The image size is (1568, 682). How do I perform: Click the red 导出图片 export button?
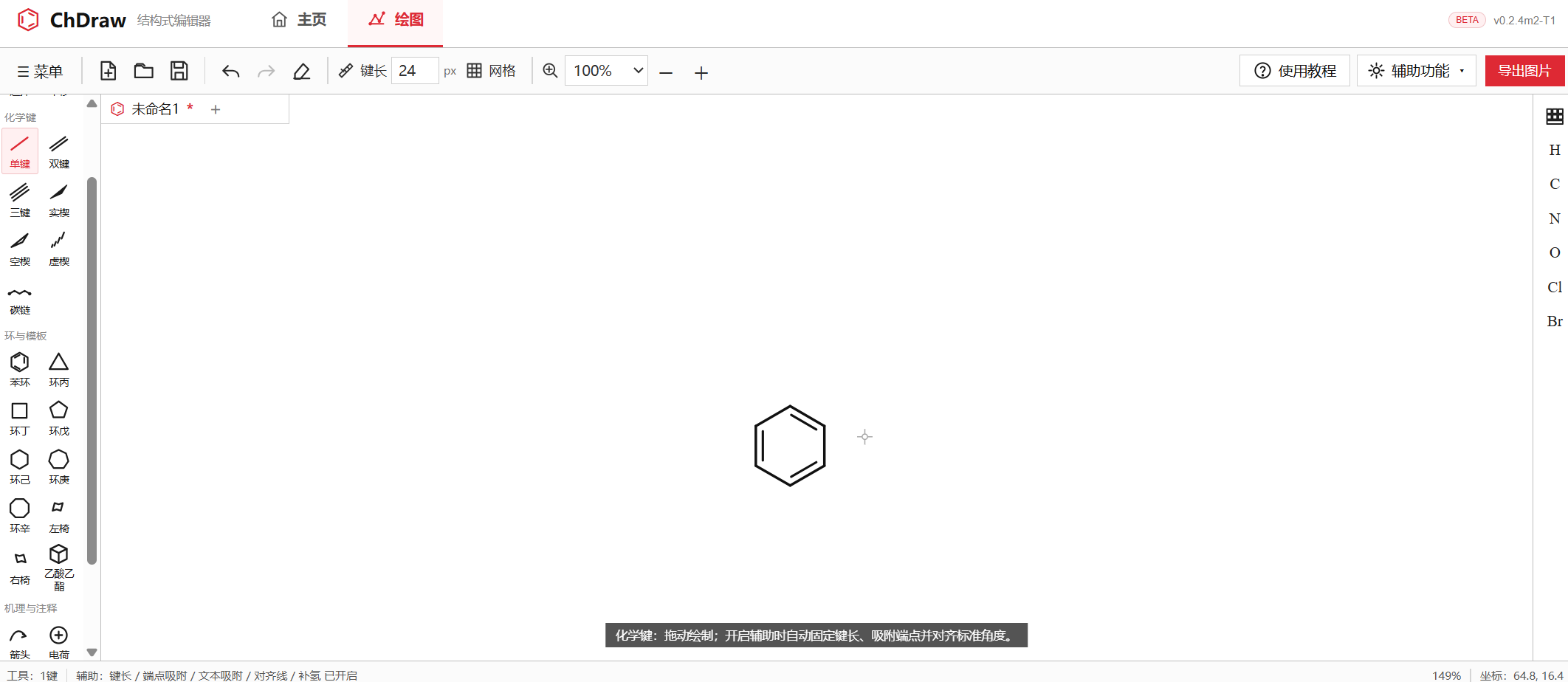click(x=1525, y=71)
